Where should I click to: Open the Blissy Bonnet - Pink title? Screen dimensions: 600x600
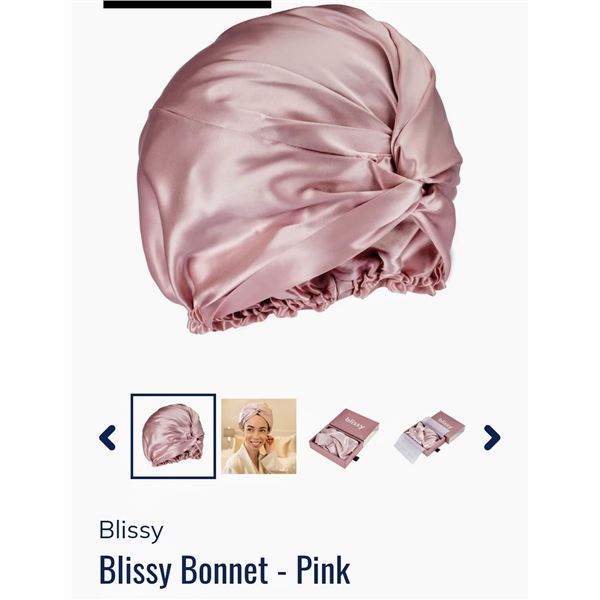[x=225, y=571]
